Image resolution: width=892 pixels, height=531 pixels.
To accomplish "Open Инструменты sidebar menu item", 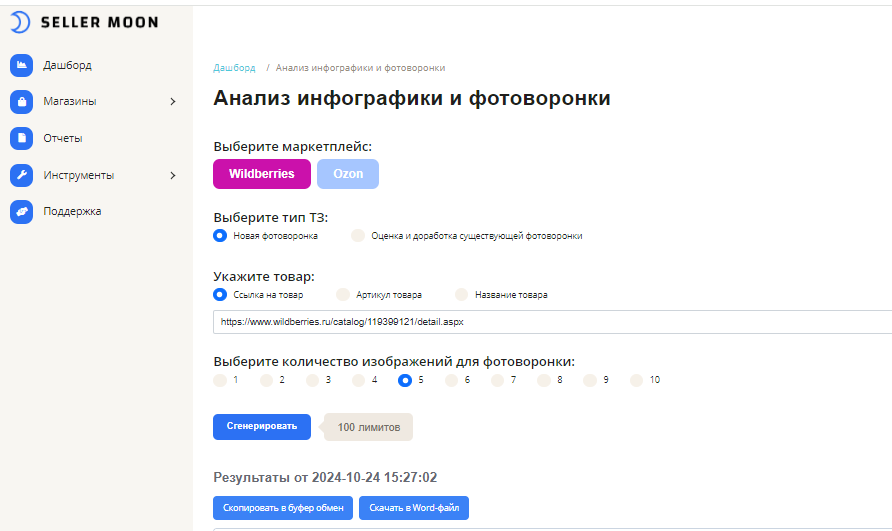I will click(79, 175).
